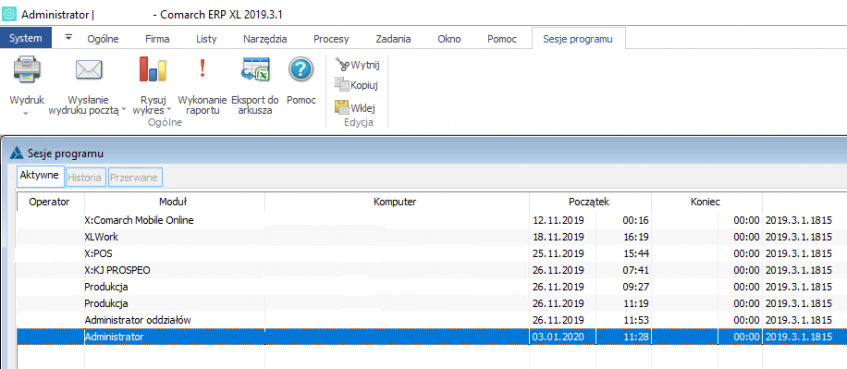Click the highlighted Administrator module cell

click(174, 337)
